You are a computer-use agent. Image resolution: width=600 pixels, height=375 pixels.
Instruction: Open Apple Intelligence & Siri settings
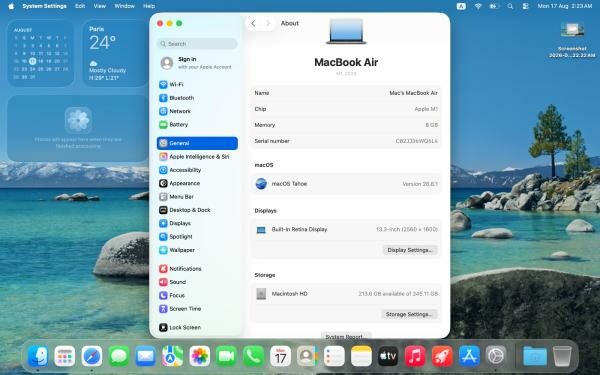pyautogui.click(x=197, y=157)
